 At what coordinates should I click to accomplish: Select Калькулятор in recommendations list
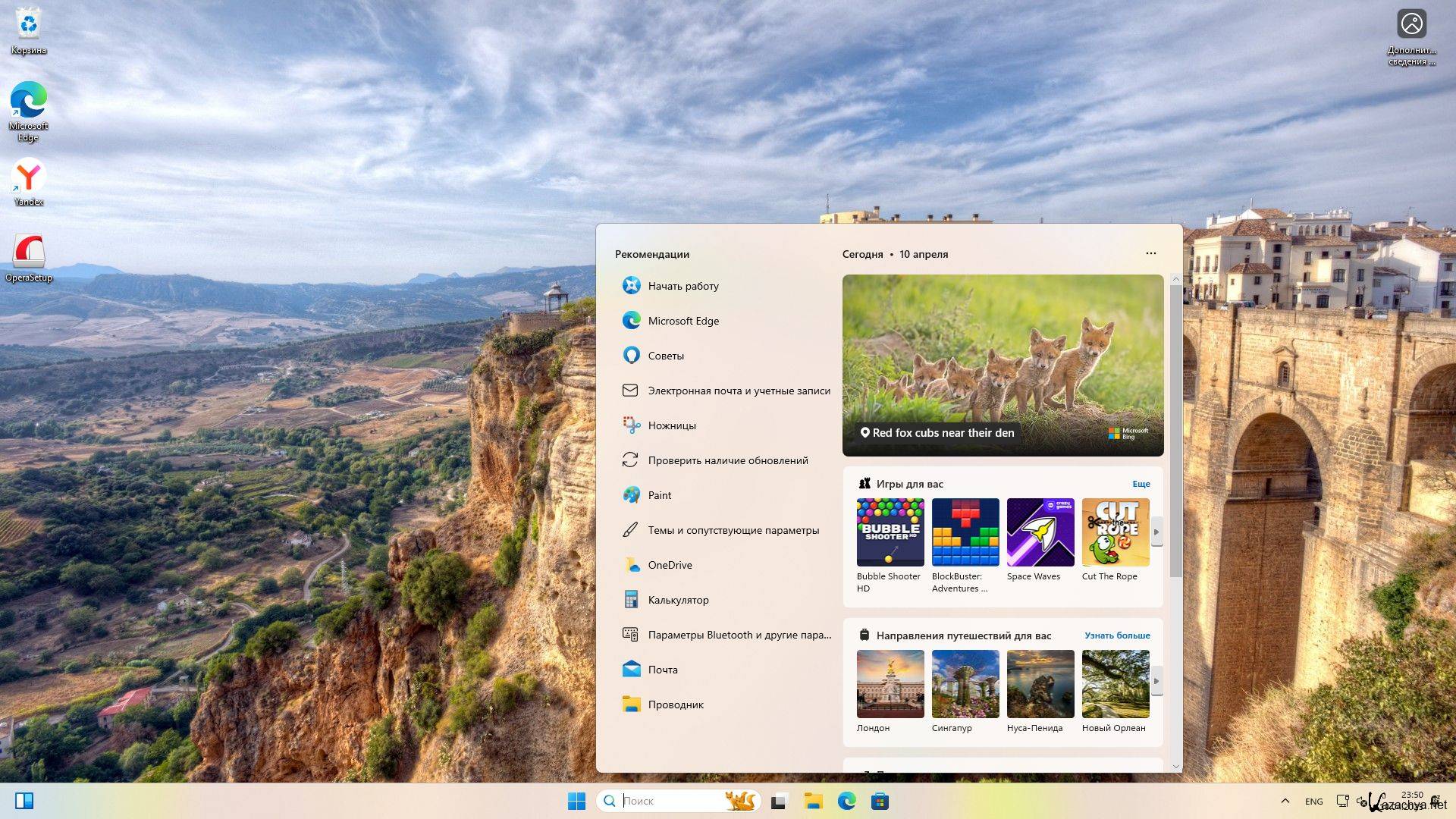[678, 600]
